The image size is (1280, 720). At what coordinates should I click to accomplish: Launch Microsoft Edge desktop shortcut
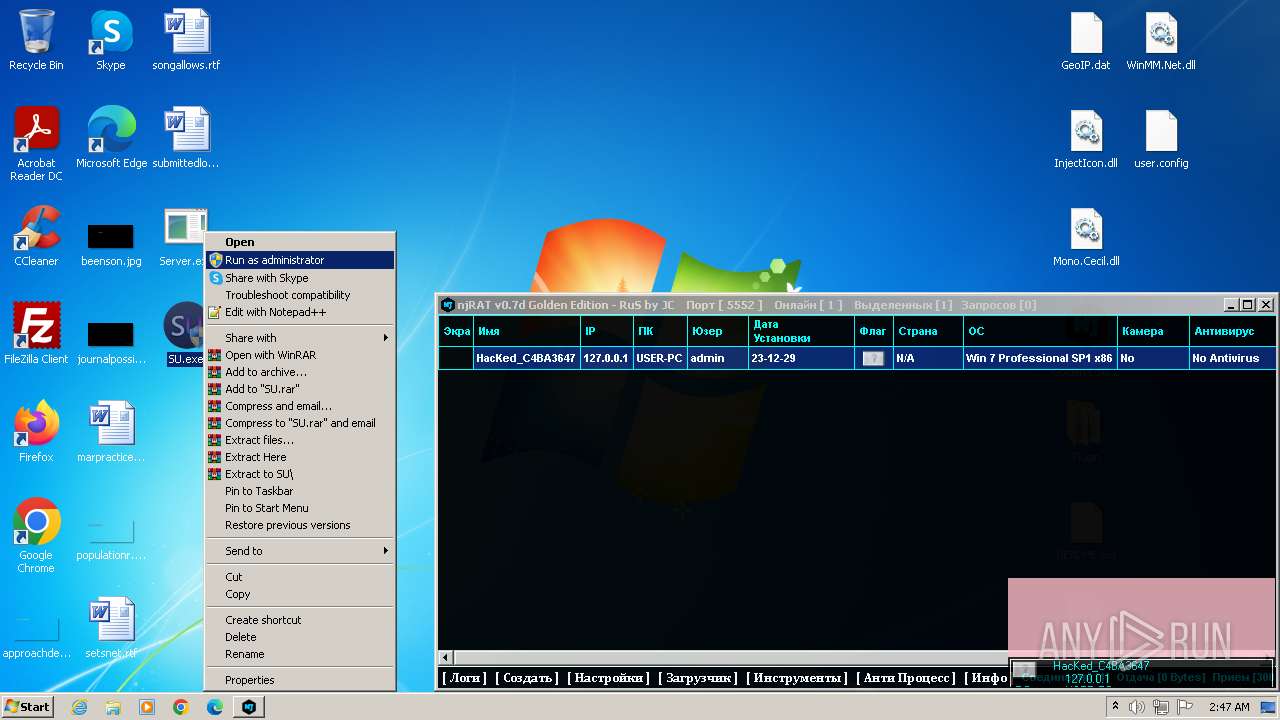(x=111, y=138)
